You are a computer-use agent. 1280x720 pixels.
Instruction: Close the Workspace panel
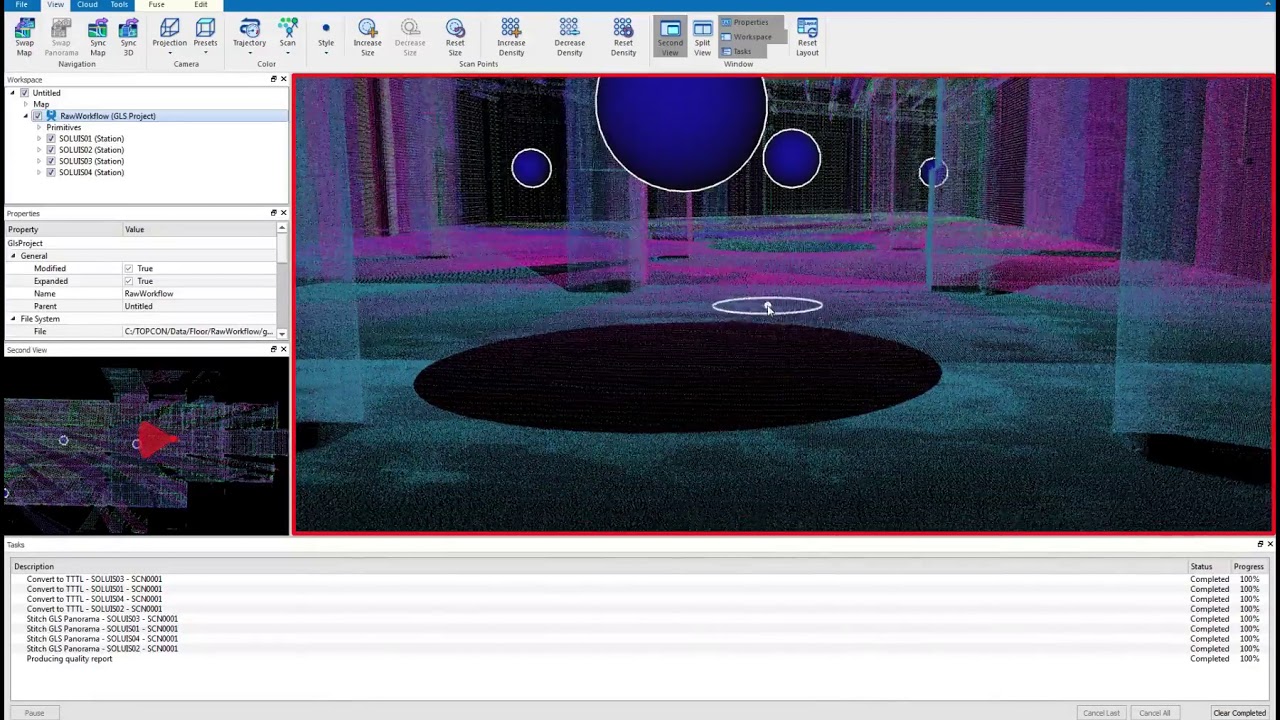(283, 79)
